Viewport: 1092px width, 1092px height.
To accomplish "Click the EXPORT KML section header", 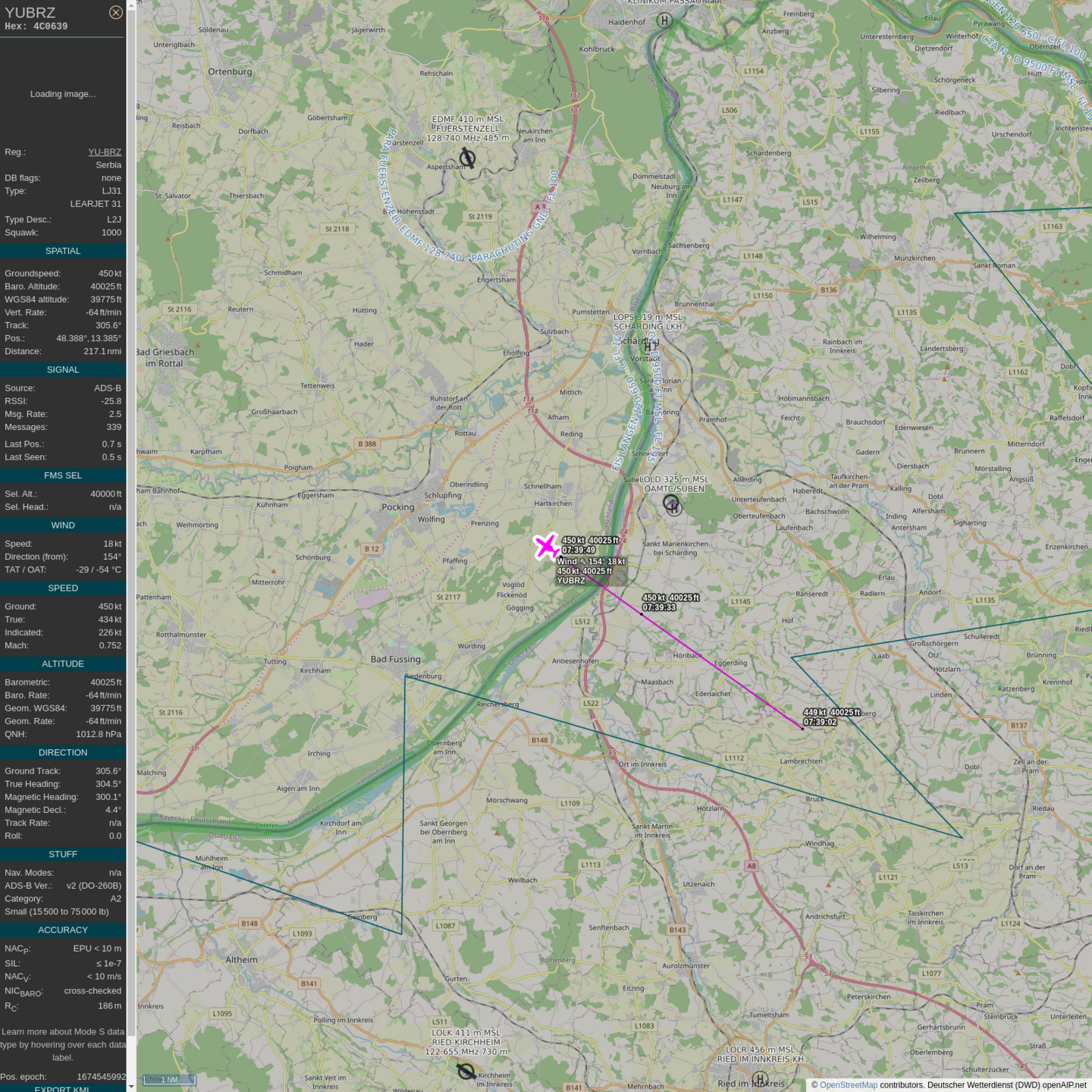I will (x=63, y=1088).
